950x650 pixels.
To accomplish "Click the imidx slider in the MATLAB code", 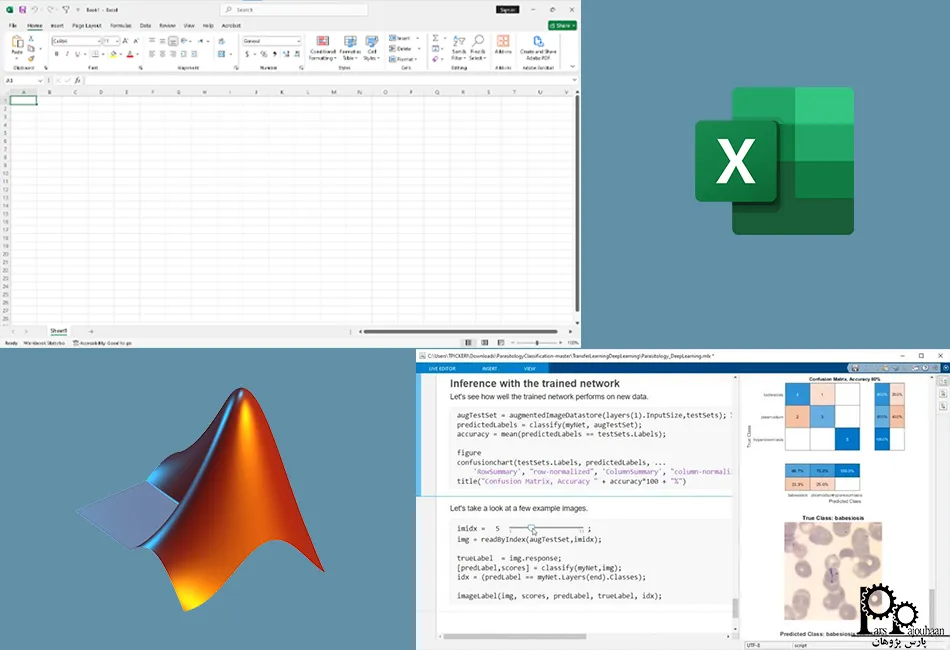I will click(x=533, y=528).
